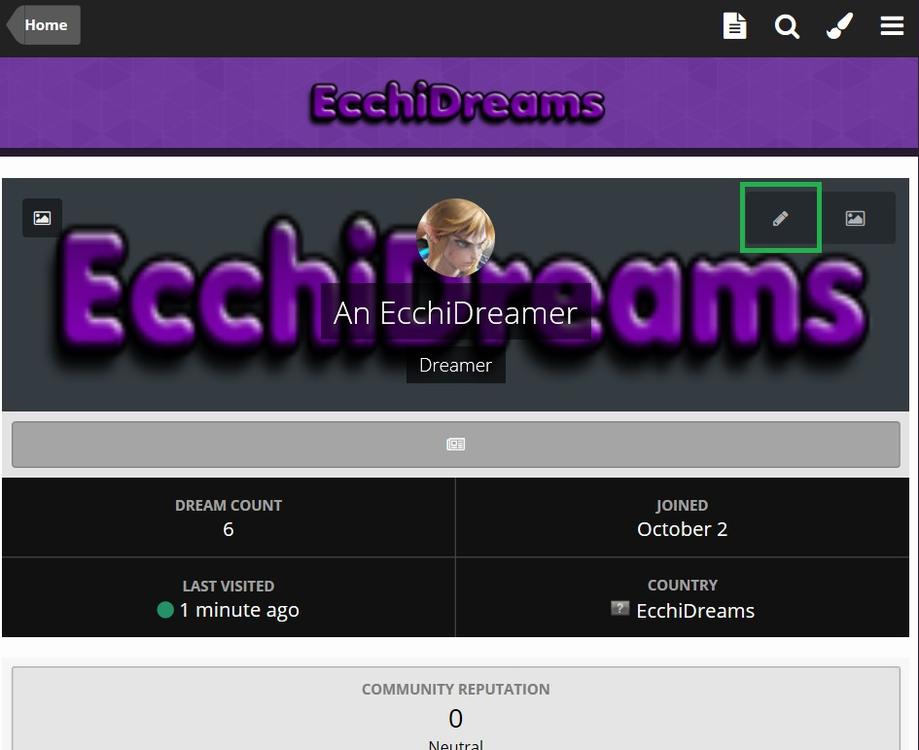Click the Dreamer rank badge
Screen dimensions: 919x750
pyautogui.click(x=455, y=365)
